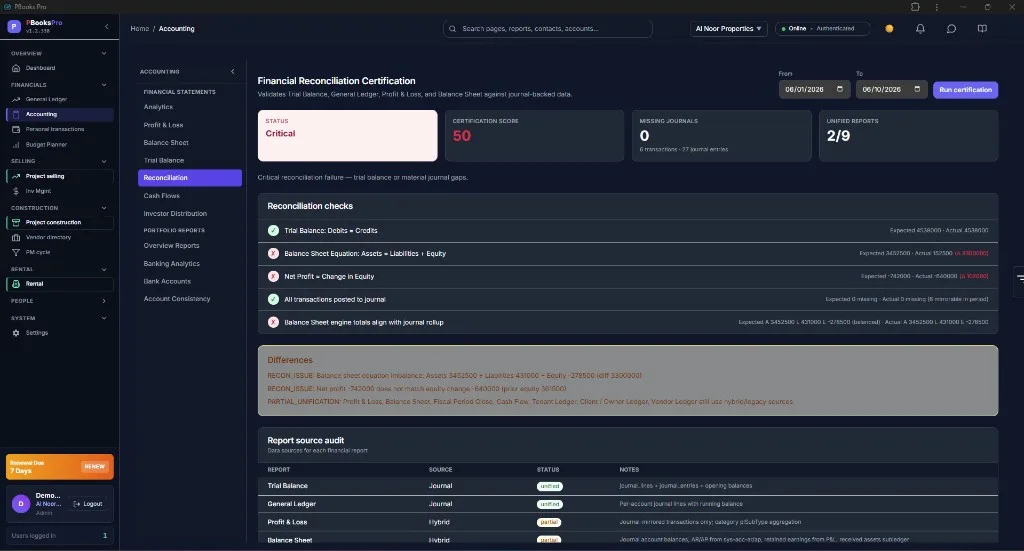Select the Reconciliation menu item
The image size is (1024, 551).
pos(190,178)
